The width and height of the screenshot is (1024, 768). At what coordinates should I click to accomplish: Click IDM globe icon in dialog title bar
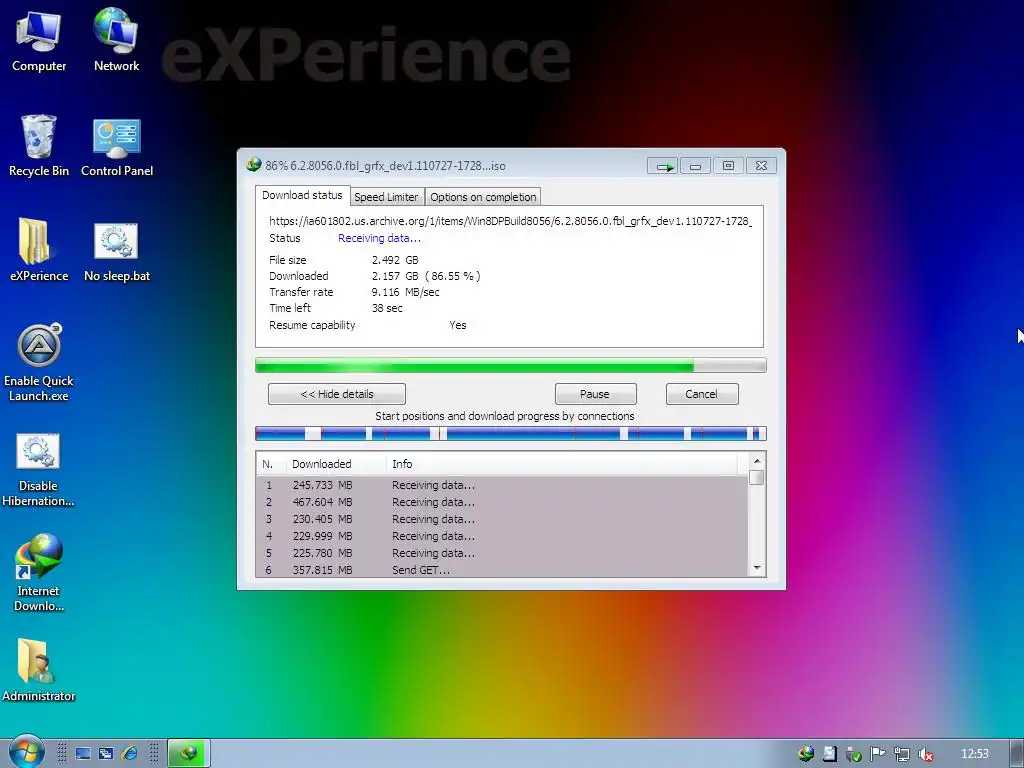point(253,165)
